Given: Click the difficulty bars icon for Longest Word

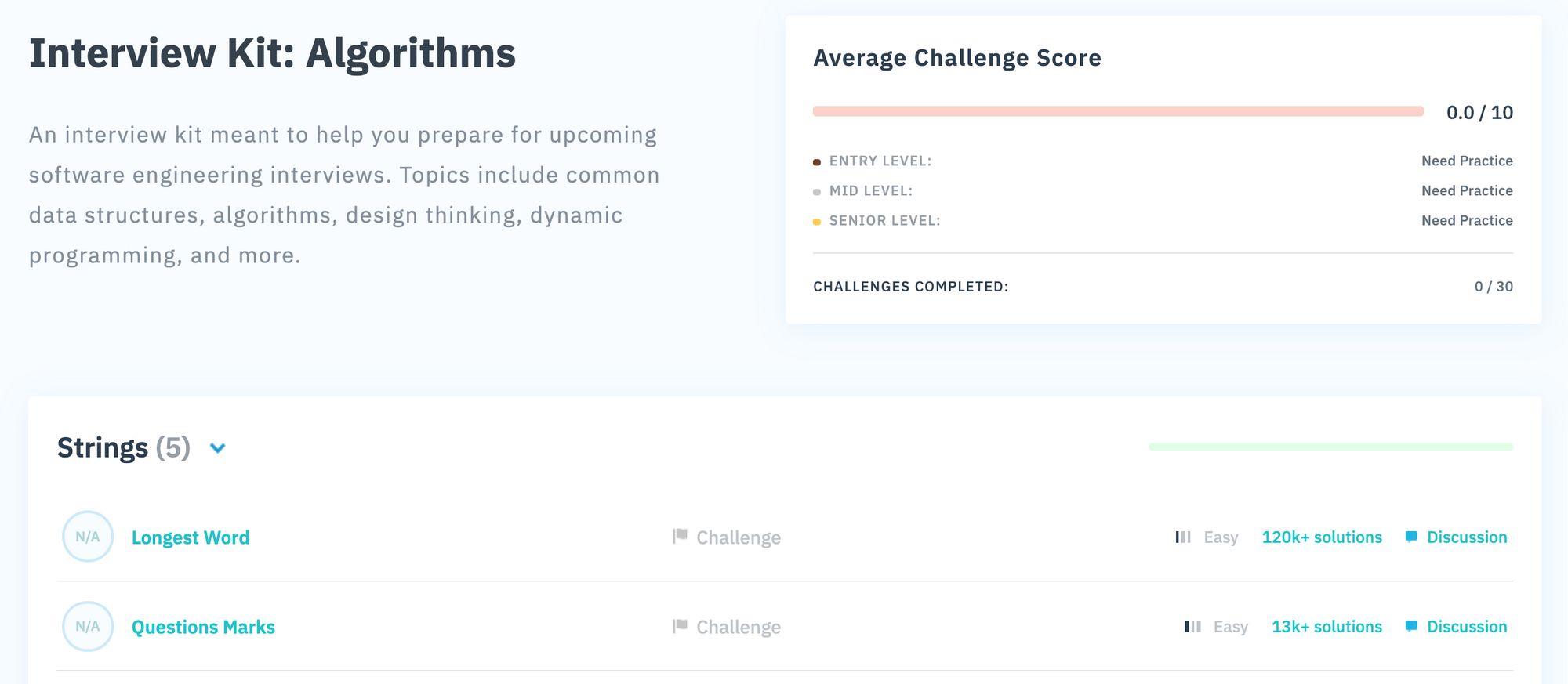Looking at the screenshot, I should pos(1183,537).
